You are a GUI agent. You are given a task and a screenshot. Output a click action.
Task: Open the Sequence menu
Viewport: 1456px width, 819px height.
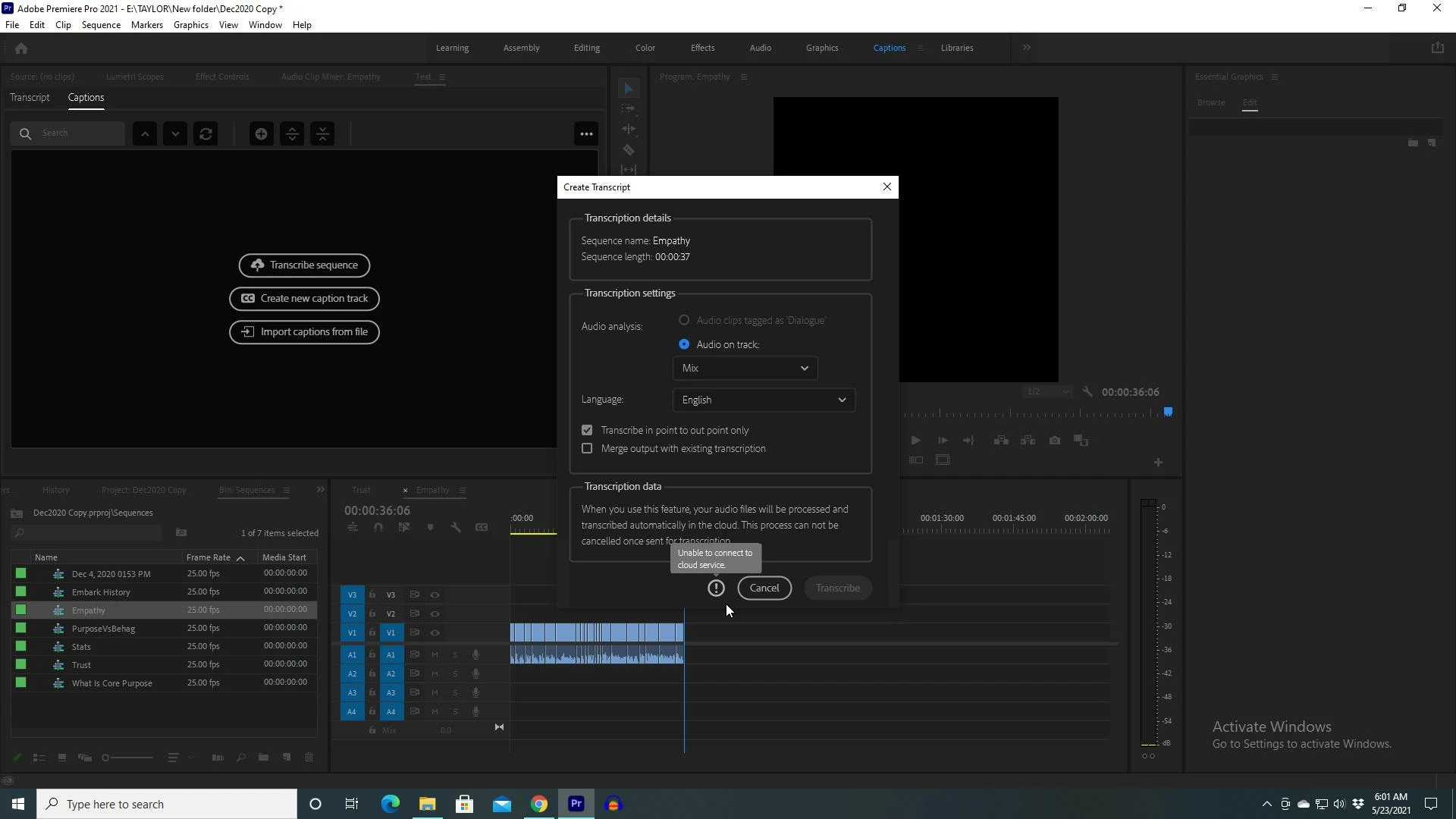pyautogui.click(x=101, y=25)
